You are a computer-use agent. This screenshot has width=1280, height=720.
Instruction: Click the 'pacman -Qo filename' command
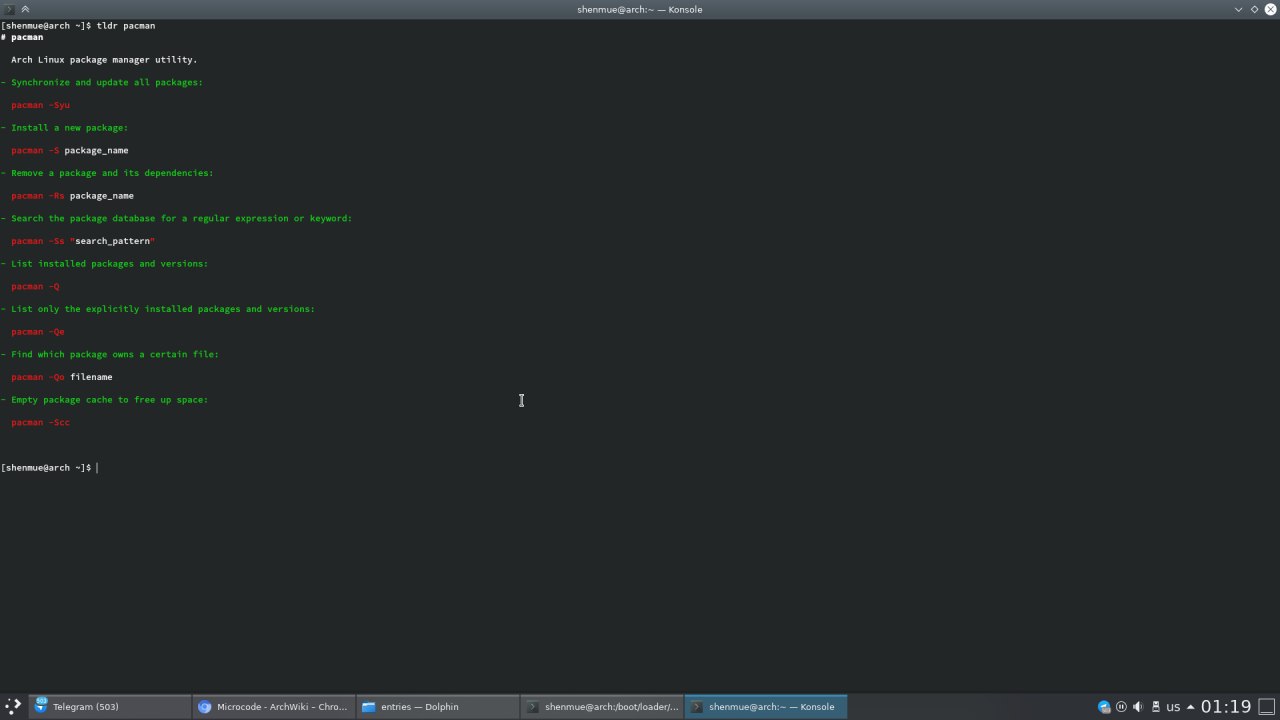[62, 377]
